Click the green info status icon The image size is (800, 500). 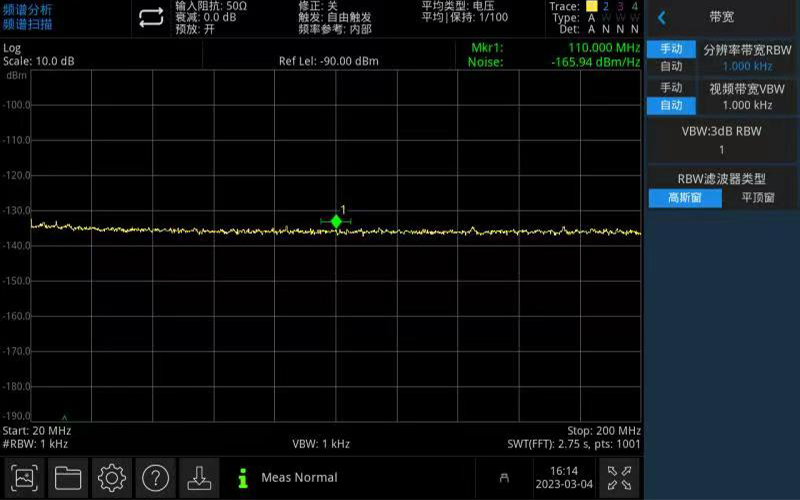(x=242, y=478)
